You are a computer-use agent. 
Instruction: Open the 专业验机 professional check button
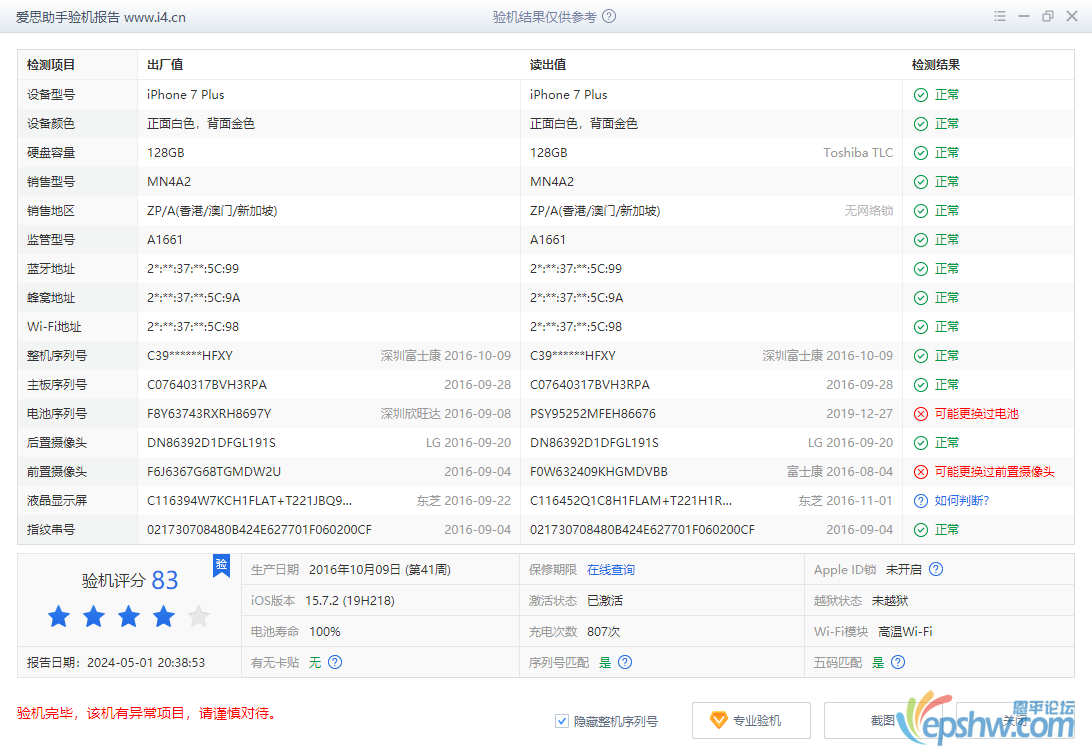[x=751, y=720]
